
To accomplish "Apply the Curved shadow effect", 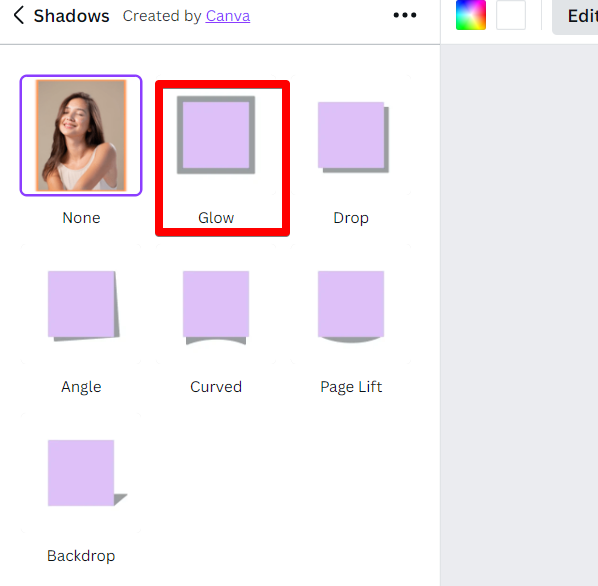I will 216,304.
